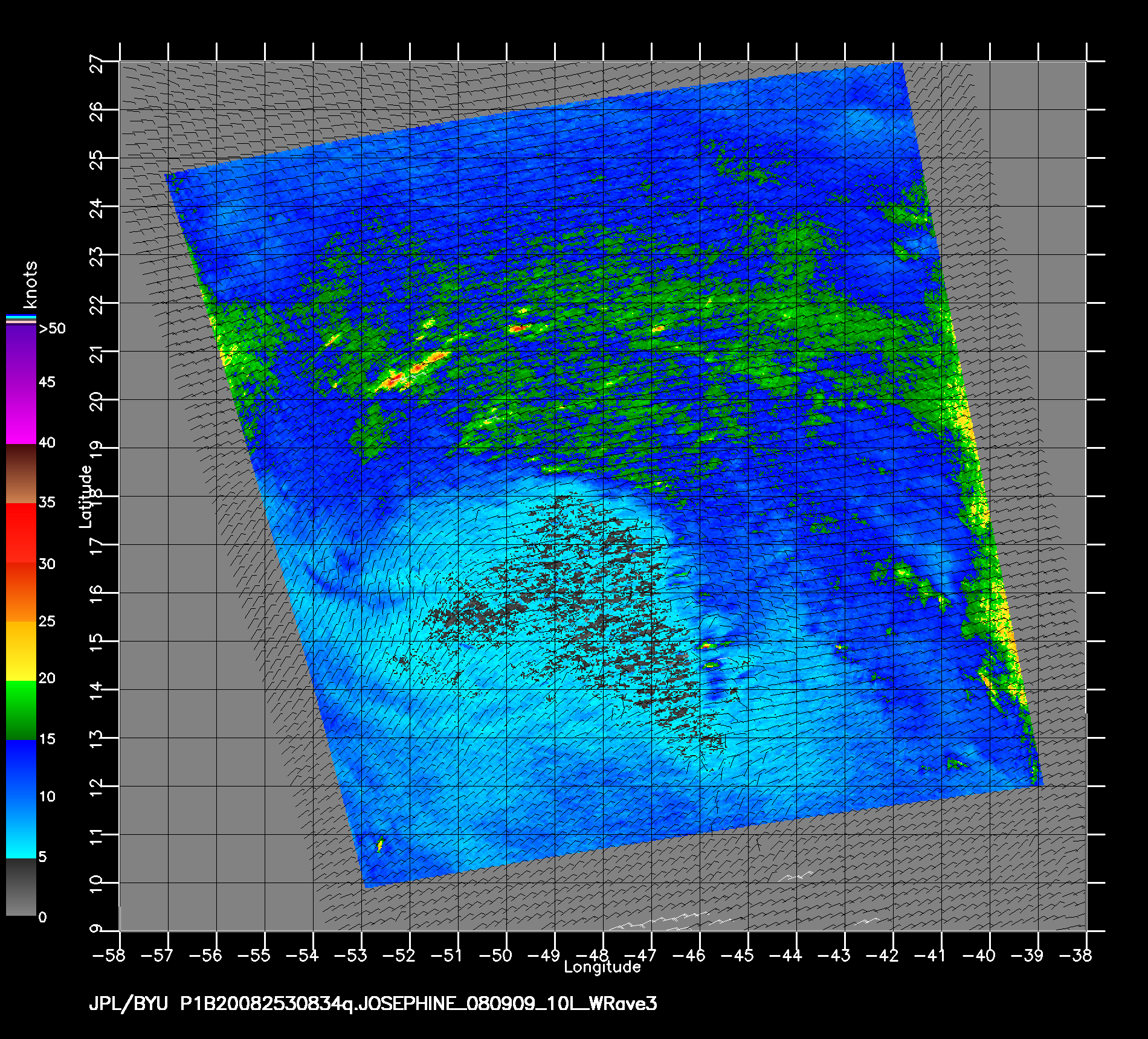This screenshot has height=1039, width=1148.
Task: Click the '40' colorbar label
Action: (x=47, y=443)
